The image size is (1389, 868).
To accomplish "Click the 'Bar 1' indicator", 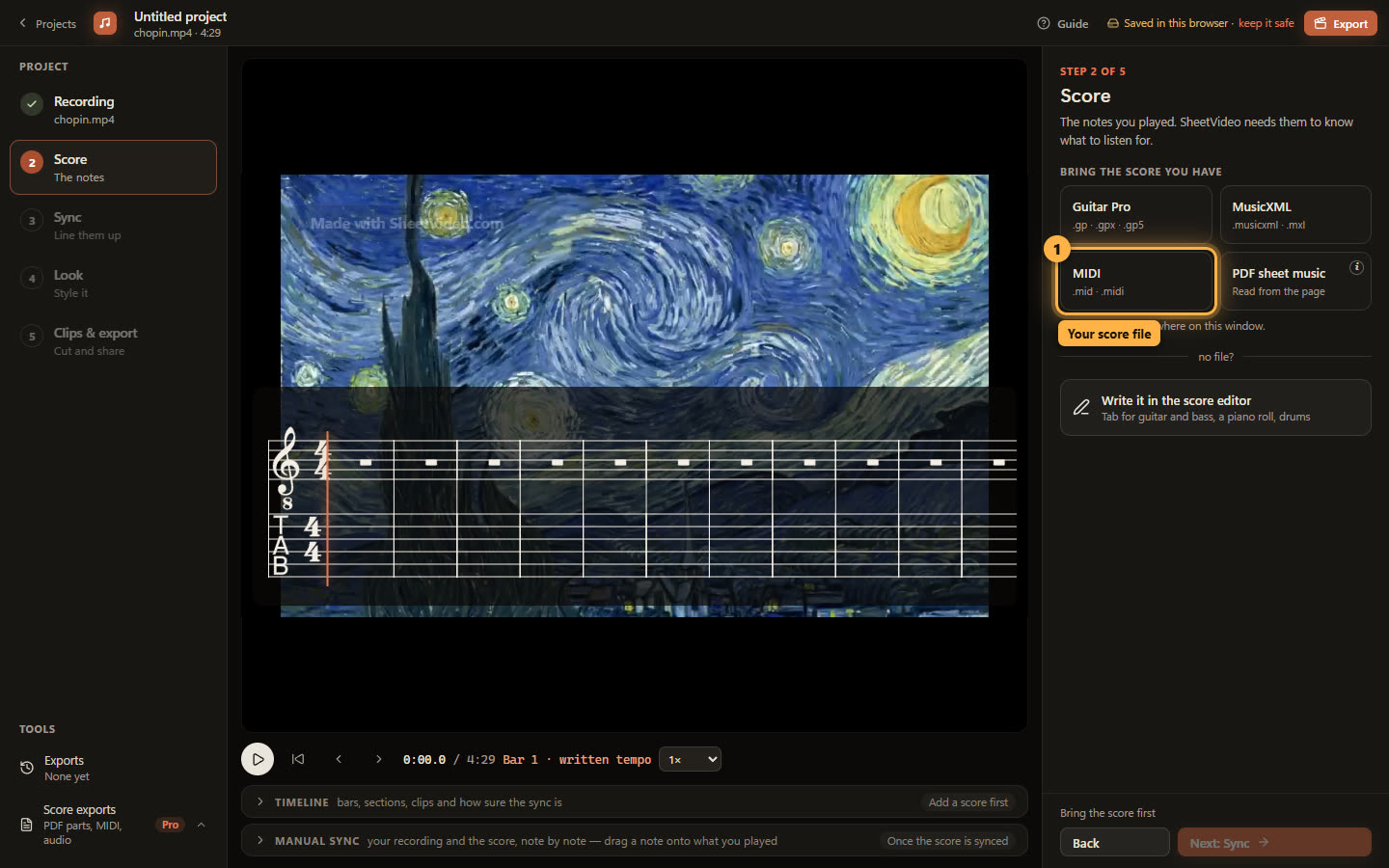I will pos(520,759).
